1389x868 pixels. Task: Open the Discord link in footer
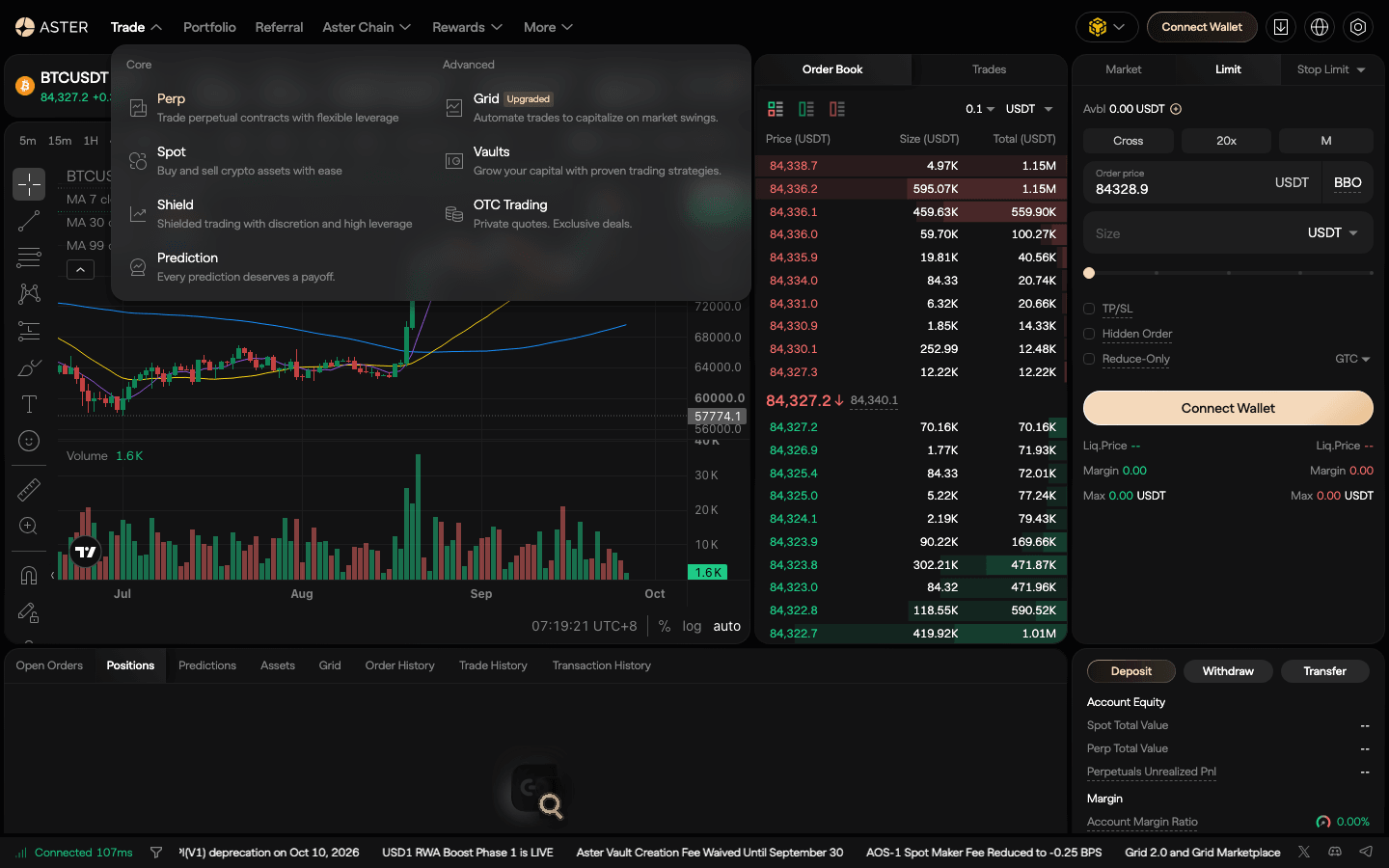(x=1335, y=852)
